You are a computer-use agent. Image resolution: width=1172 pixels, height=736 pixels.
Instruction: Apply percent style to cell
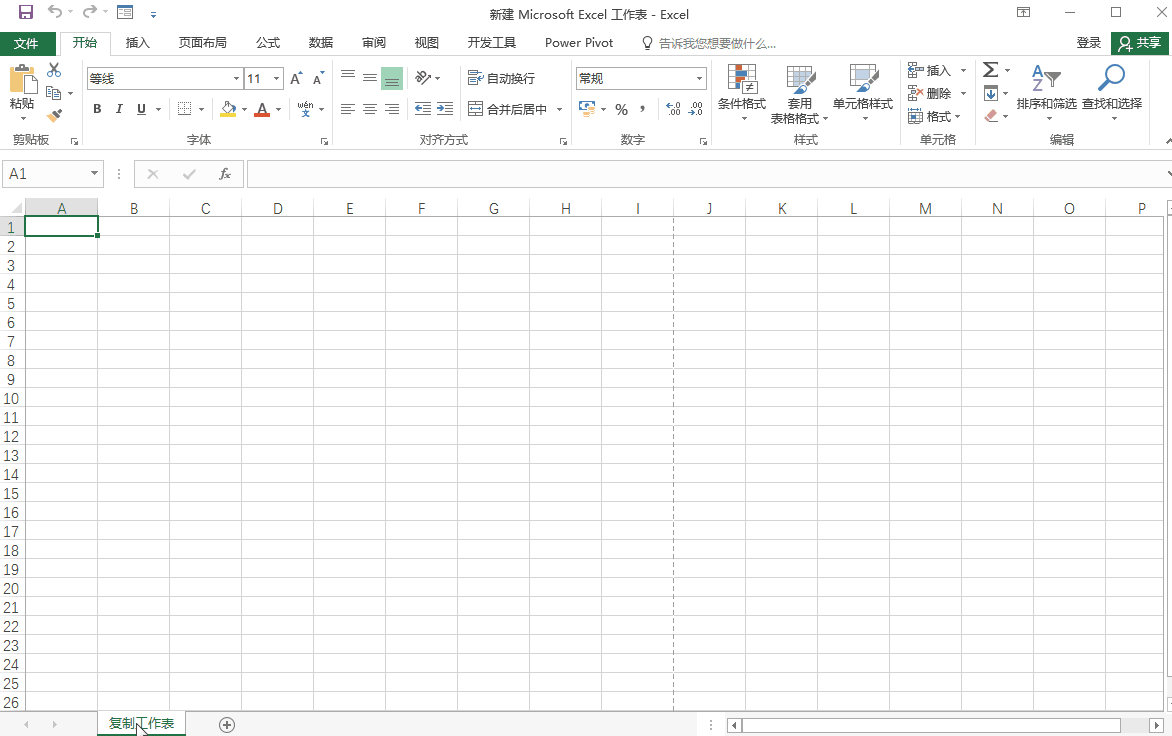click(621, 109)
